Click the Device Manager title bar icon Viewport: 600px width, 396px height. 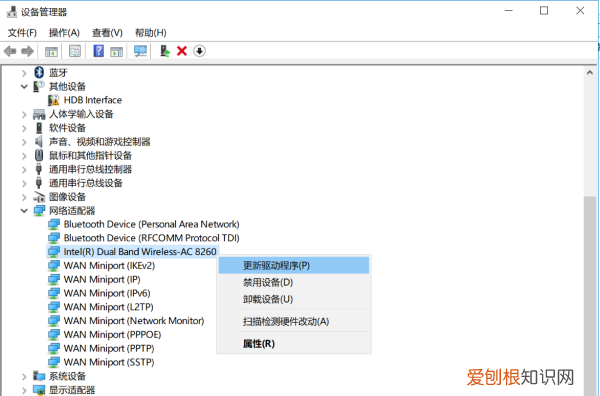click(12, 12)
